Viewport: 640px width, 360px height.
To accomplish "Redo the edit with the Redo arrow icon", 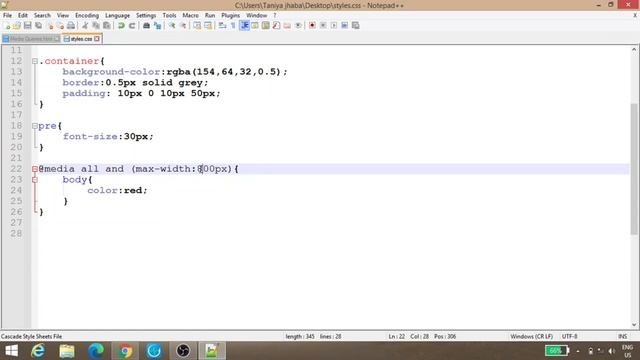I will (132, 26).
